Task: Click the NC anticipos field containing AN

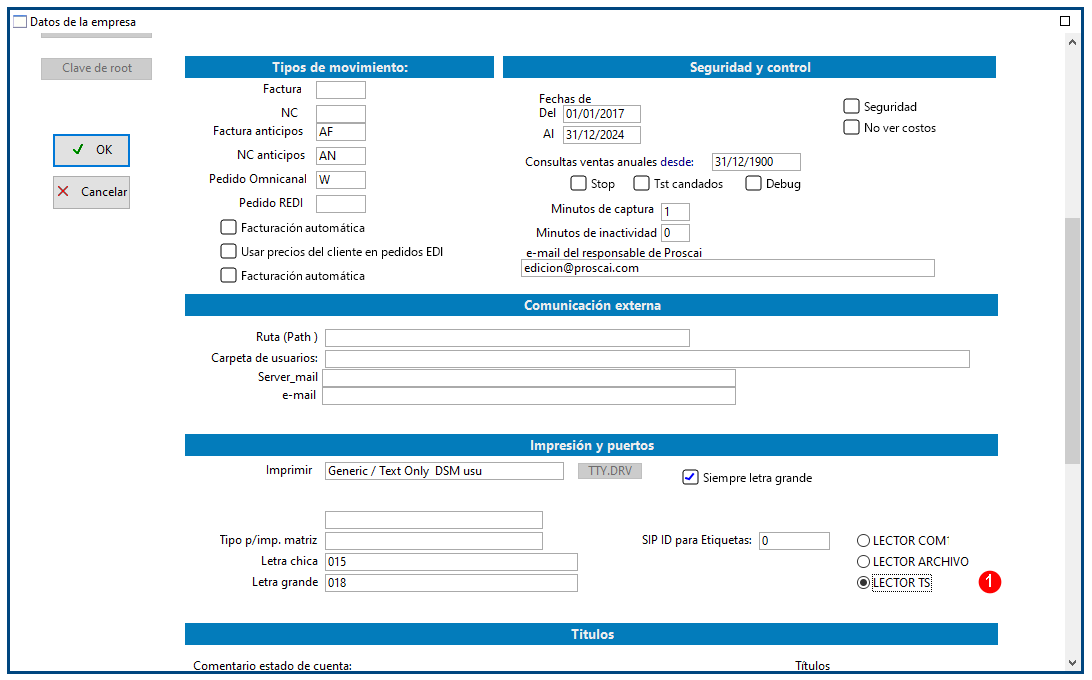Action: point(341,155)
